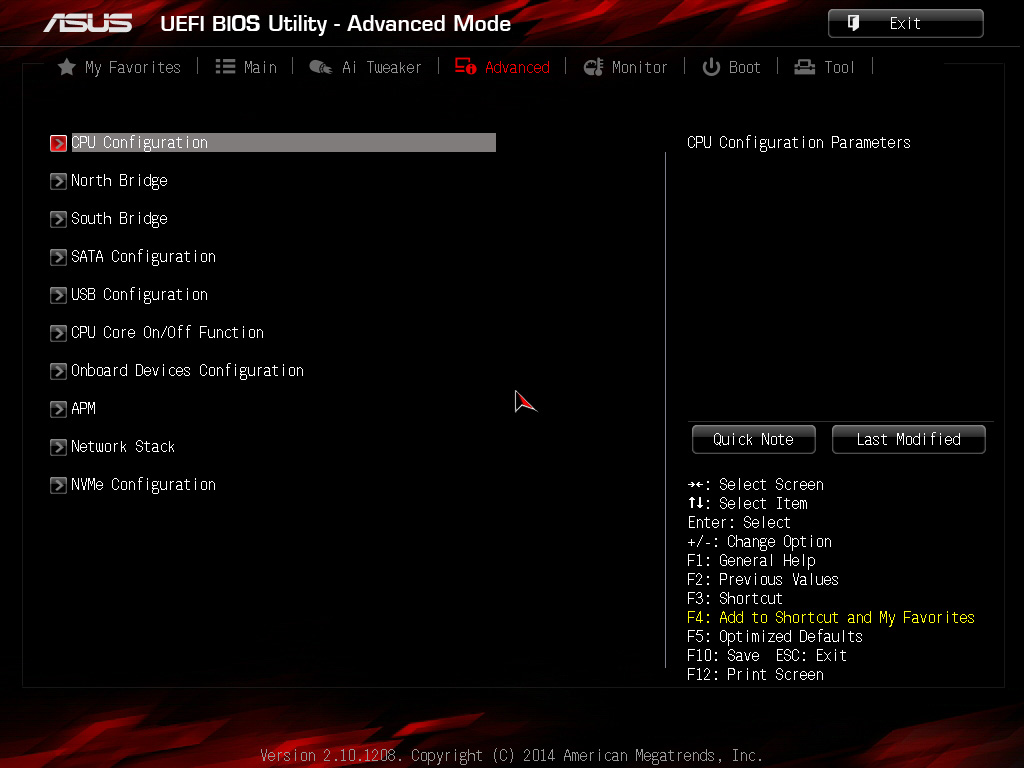Click the F10 Save ESC Exit hint
Image resolution: width=1024 pixels, height=768 pixels.
767,656
